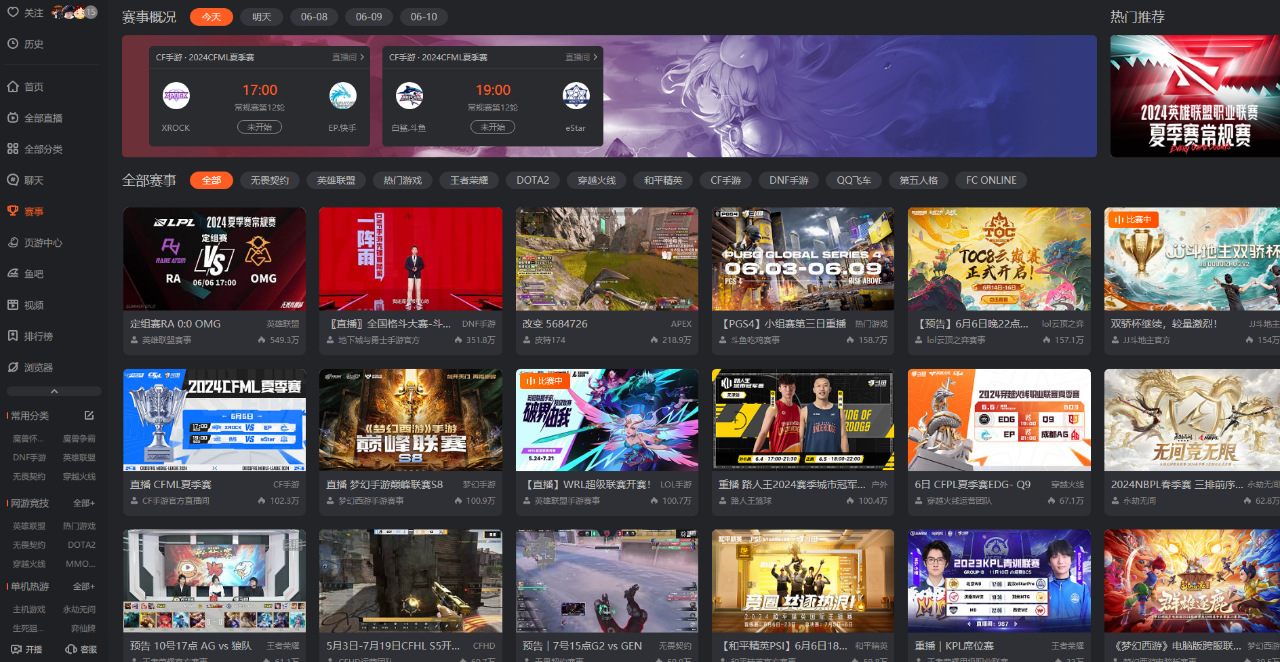1280x662 pixels.
Task: Select the 06-09 date tab
Action: click(x=369, y=17)
